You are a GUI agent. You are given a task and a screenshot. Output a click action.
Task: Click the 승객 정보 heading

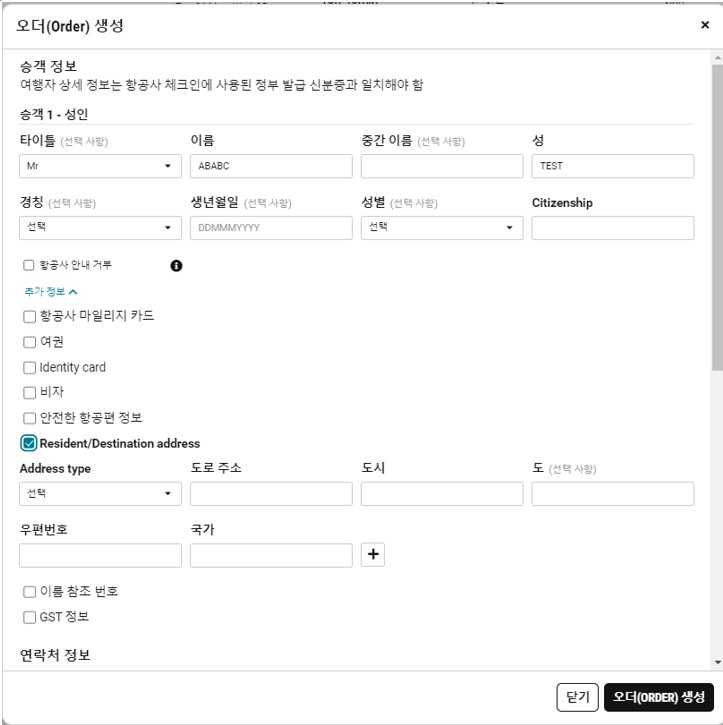click(48, 66)
